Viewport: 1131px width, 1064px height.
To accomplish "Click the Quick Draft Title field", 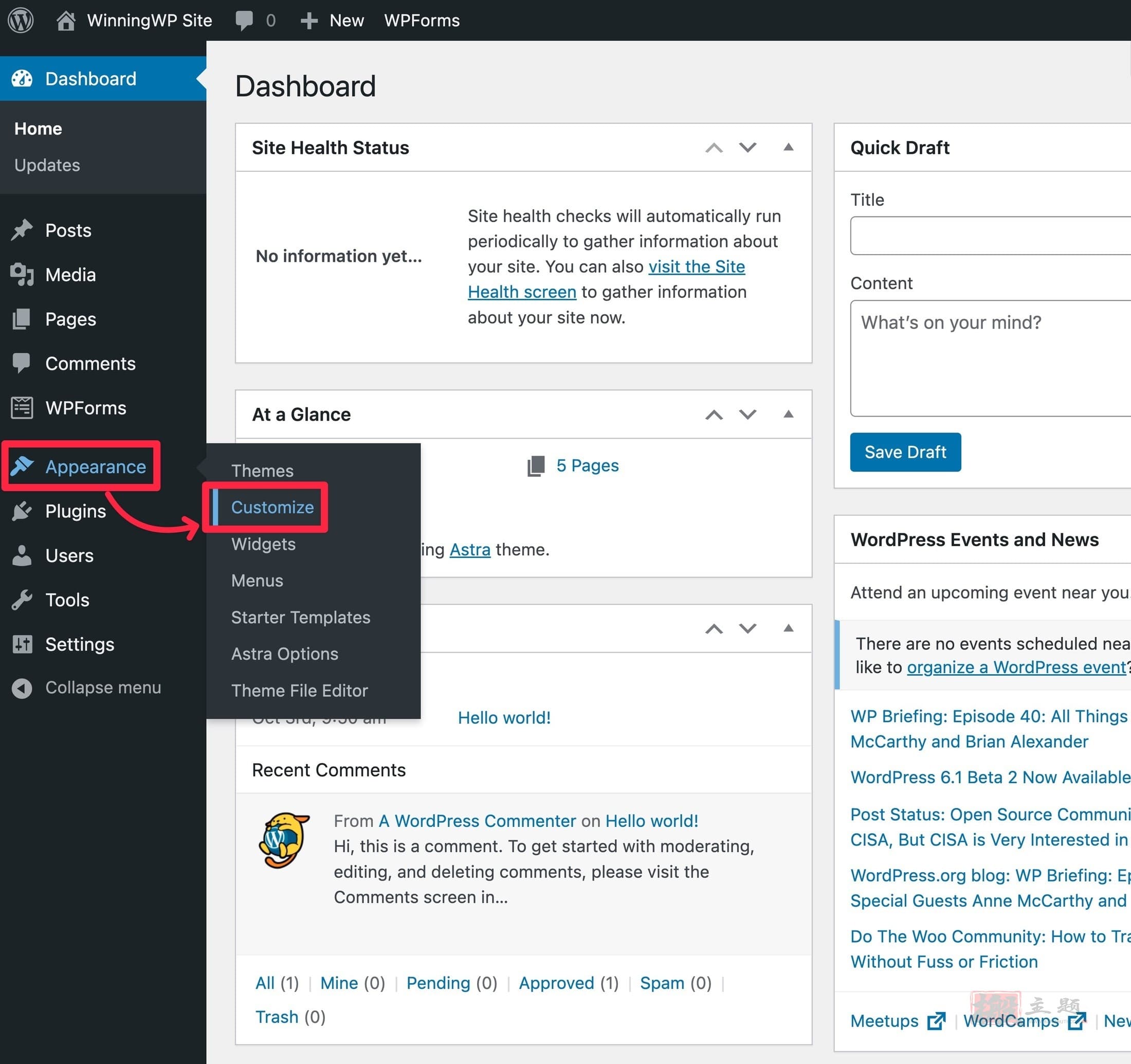I will click(x=991, y=235).
